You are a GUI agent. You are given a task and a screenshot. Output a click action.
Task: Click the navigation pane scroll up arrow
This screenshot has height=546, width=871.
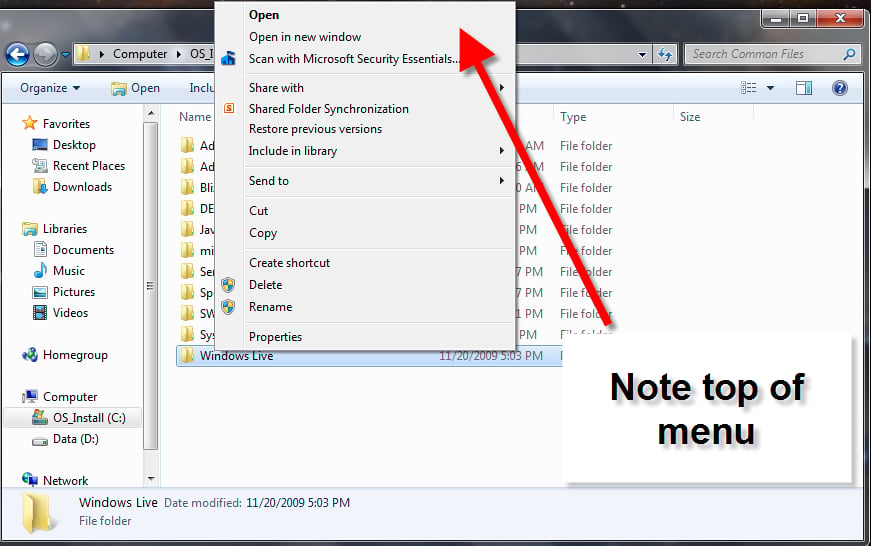click(x=151, y=114)
